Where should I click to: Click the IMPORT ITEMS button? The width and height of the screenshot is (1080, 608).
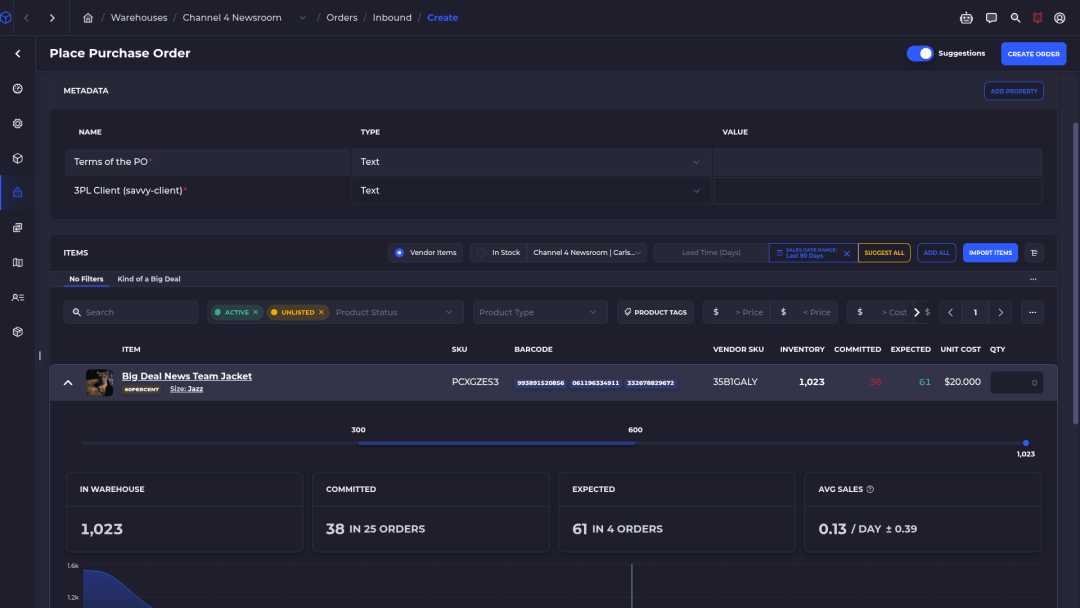(990, 253)
